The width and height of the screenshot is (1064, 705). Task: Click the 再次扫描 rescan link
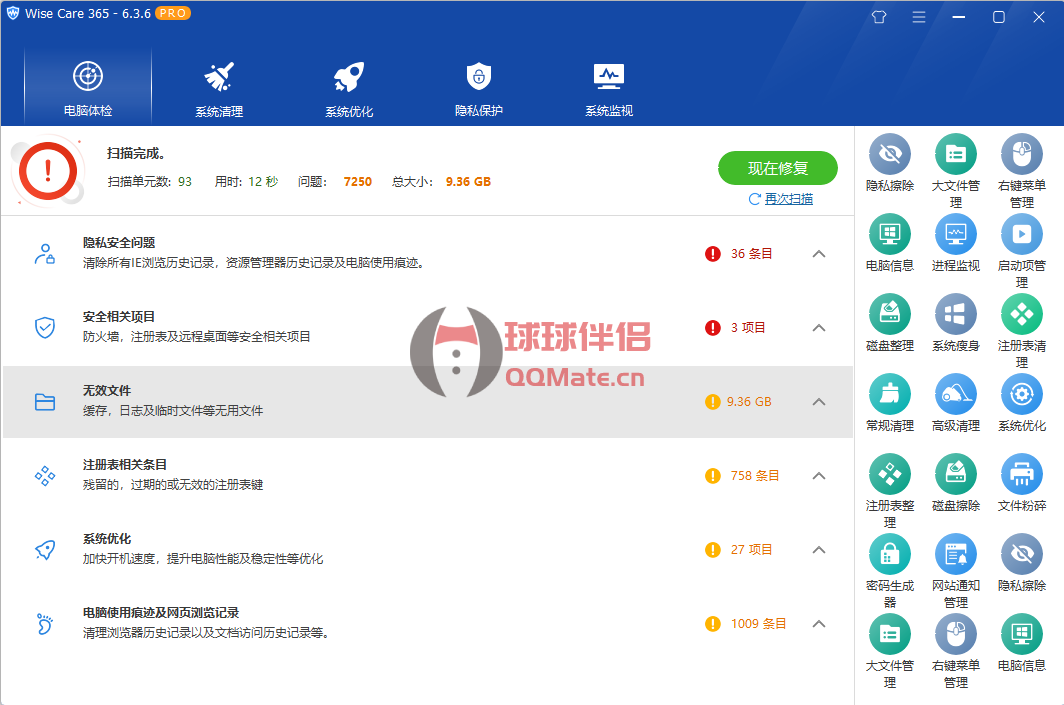tap(788, 199)
